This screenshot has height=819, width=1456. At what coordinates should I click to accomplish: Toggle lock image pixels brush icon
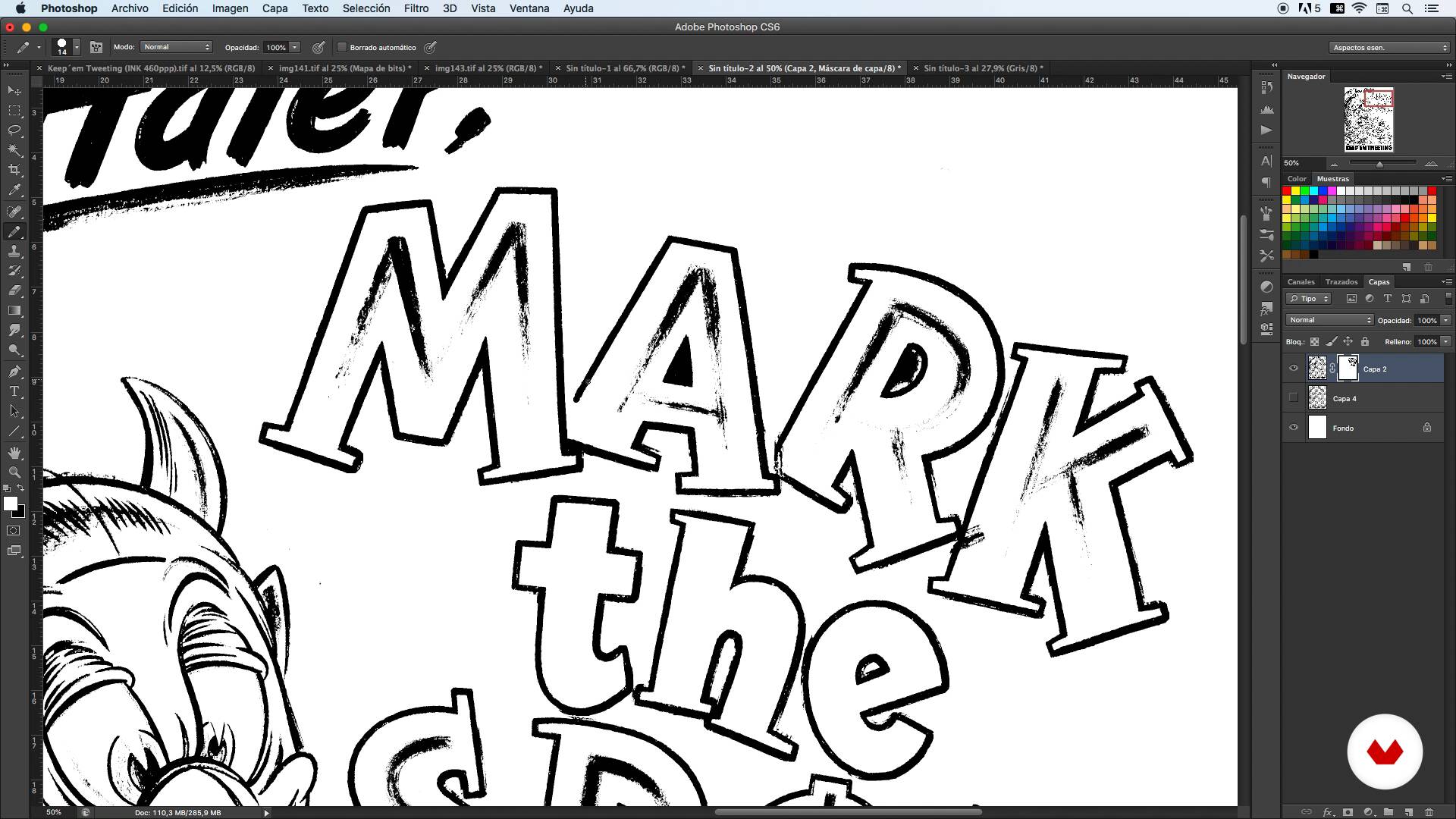[1332, 342]
